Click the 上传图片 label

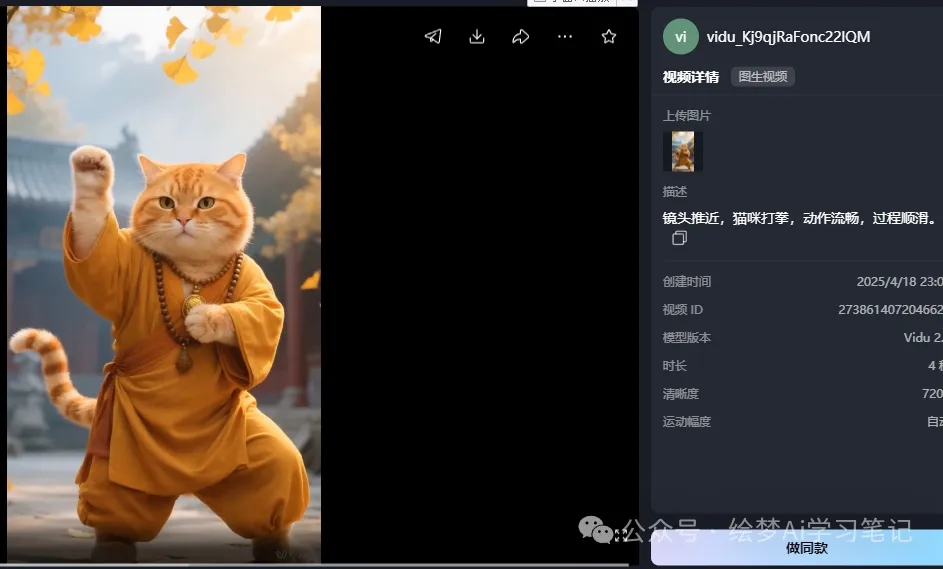pyautogui.click(x=687, y=115)
